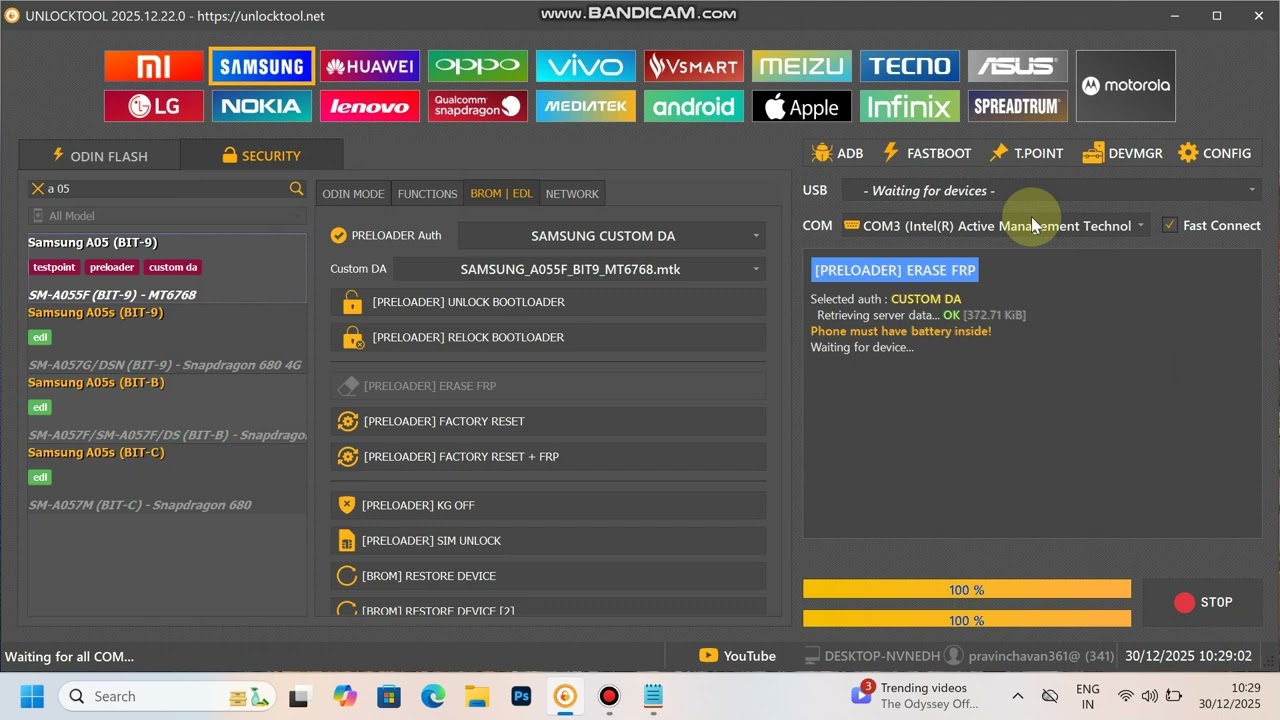Screen dimensions: 1280x720
Task: Run PRELOADER KG OFF
Action: (x=548, y=505)
